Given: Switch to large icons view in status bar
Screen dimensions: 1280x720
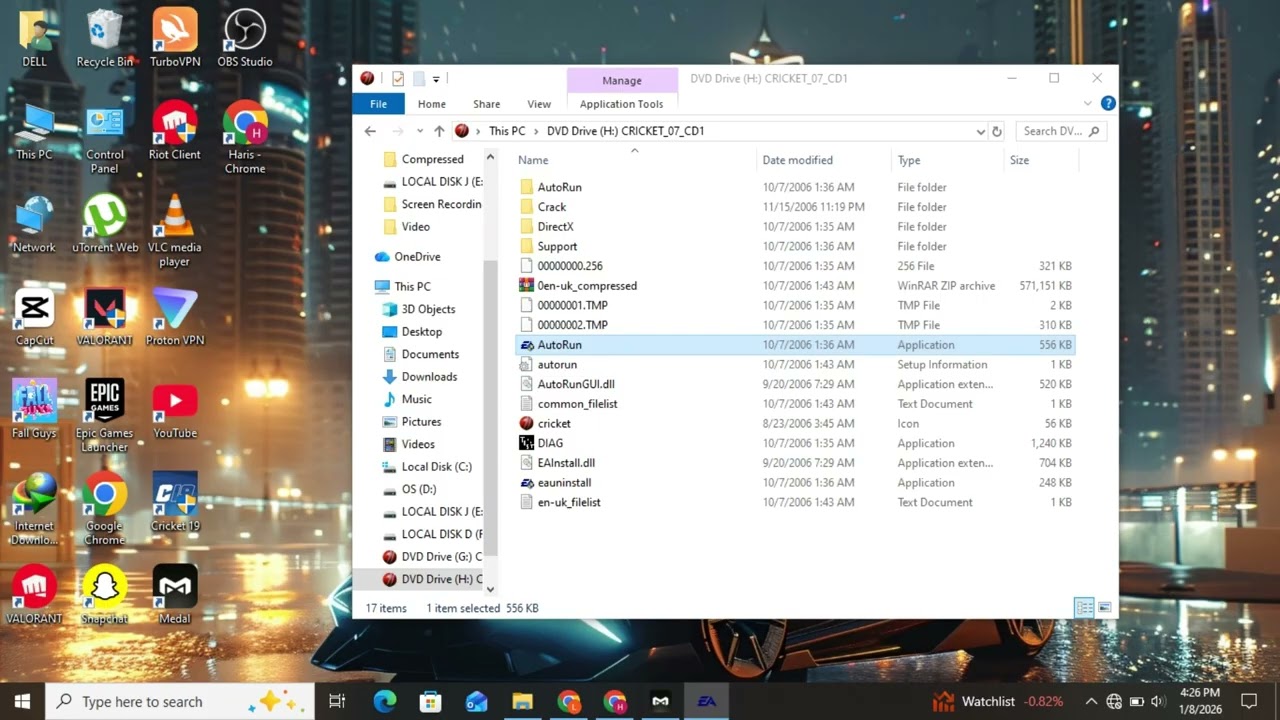Looking at the screenshot, I should pyautogui.click(x=1105, y=607).
